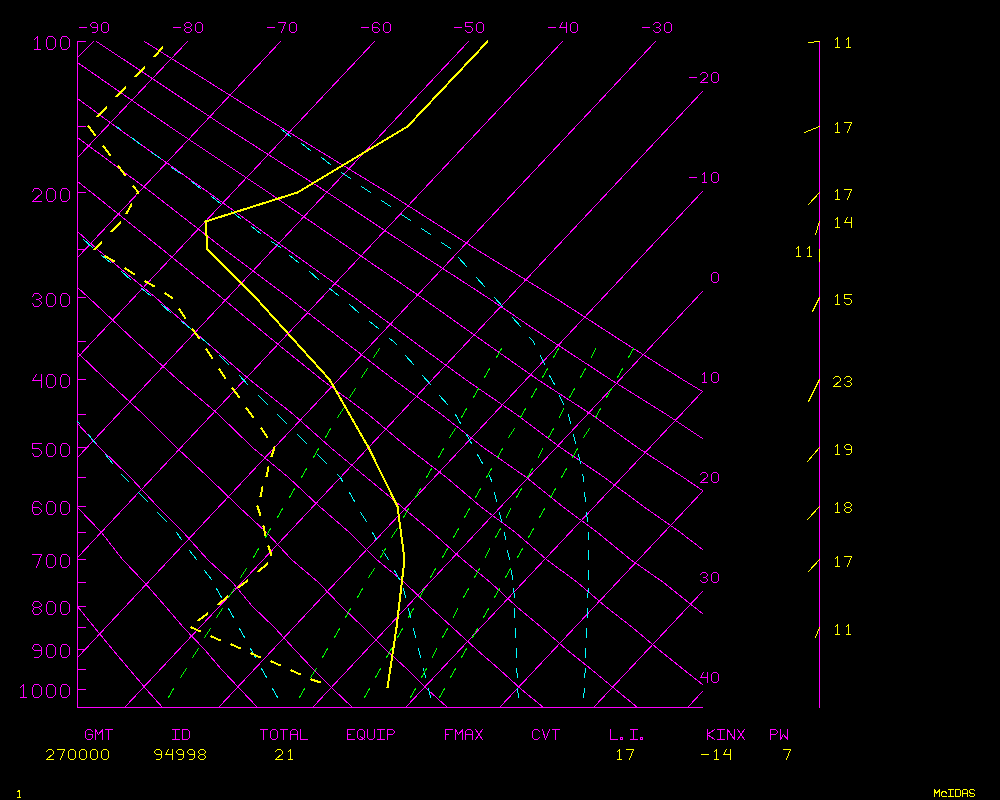The height and width of the screenshot is (800, 1000).
Task: Click the wind barb next to speed 19
Action: [x=814, y=455]
